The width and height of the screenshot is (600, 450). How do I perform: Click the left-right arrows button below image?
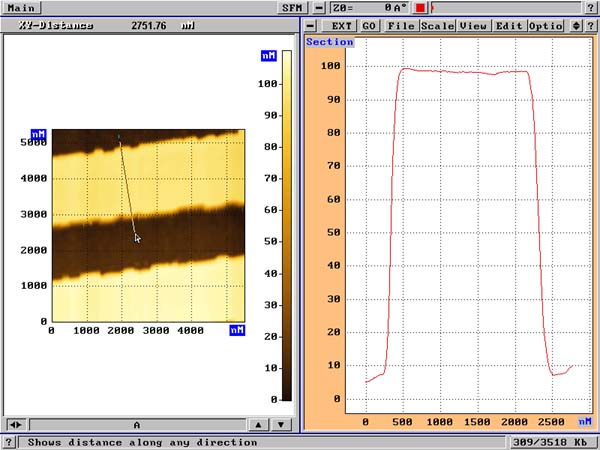click(x=14, y=424)
